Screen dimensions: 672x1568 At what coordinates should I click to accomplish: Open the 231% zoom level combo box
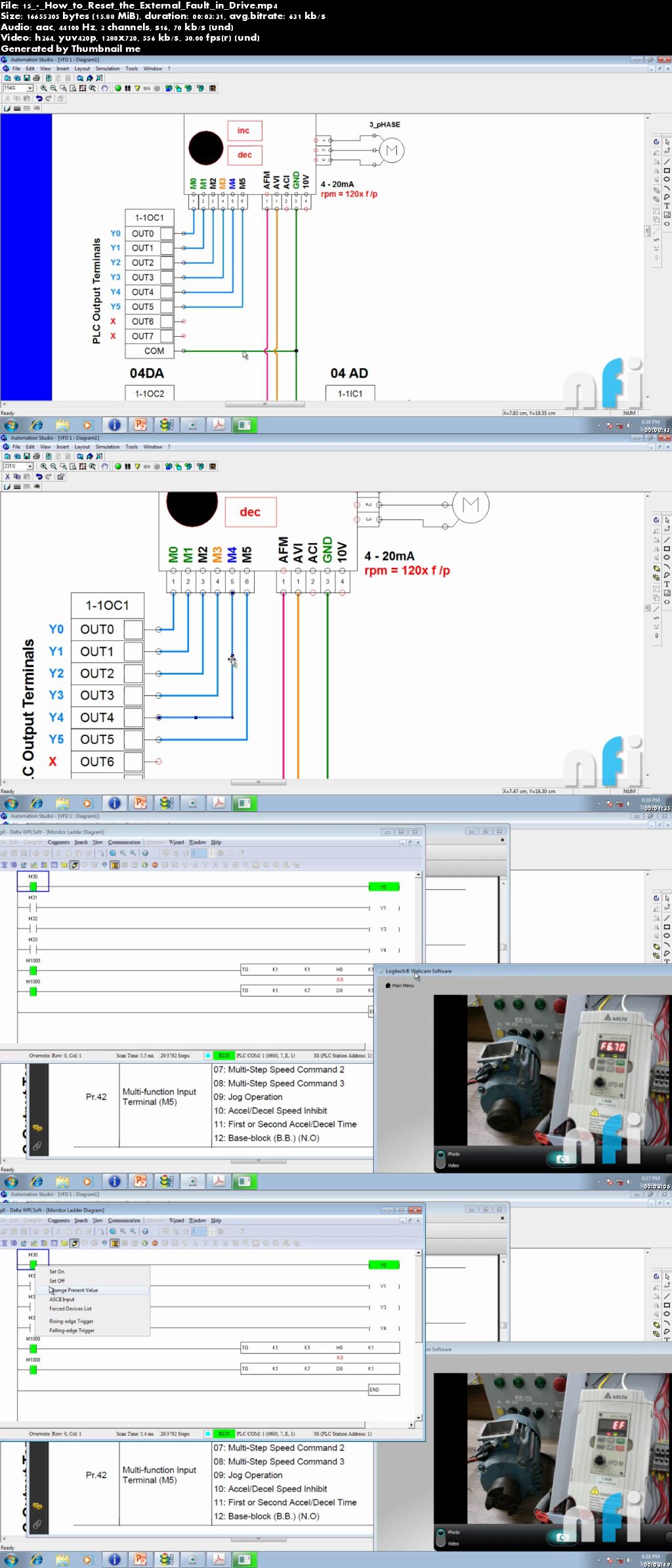coord(18,466)
